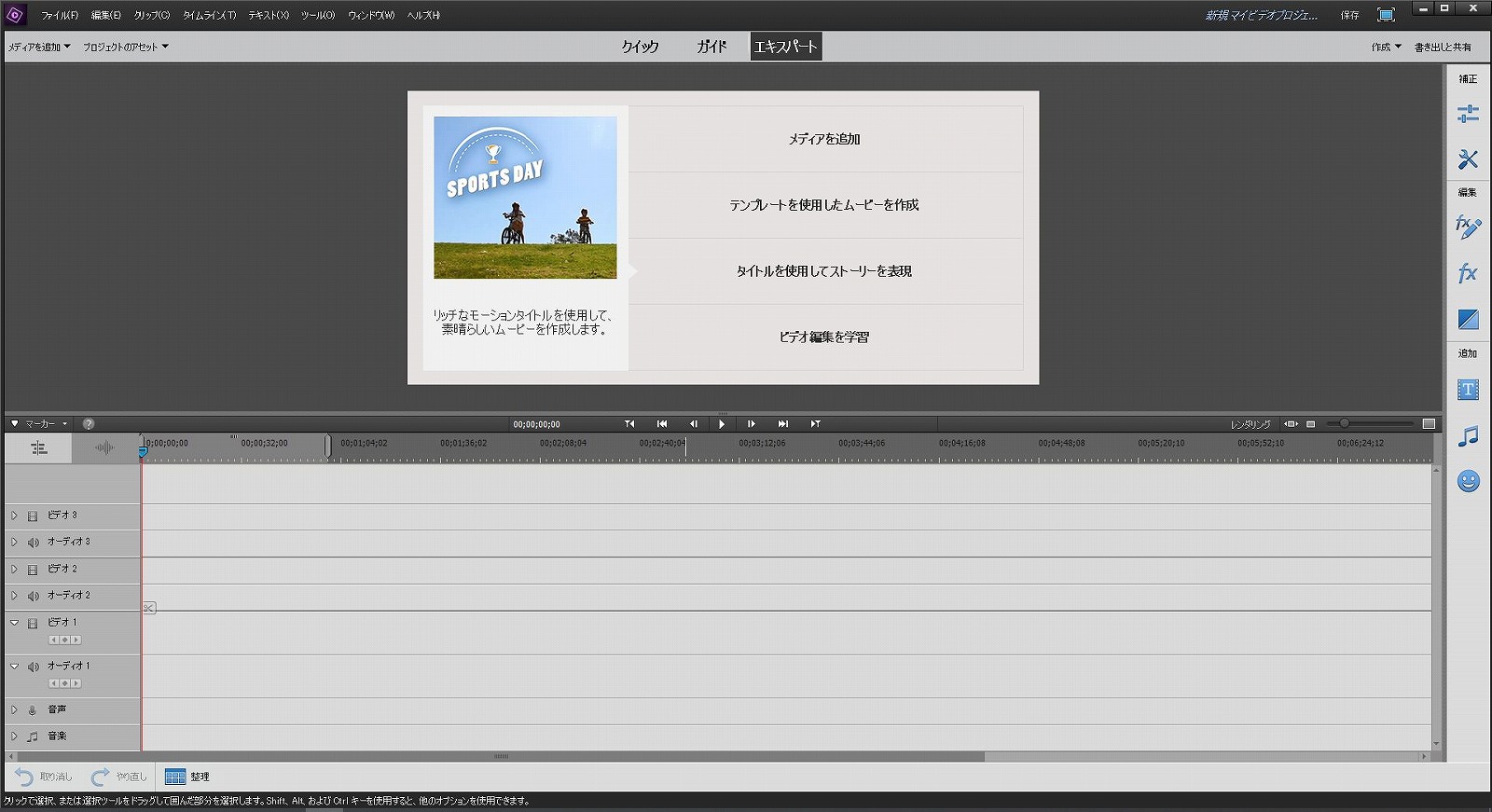Expand the ビデオ 3 track

coord(14,516)
